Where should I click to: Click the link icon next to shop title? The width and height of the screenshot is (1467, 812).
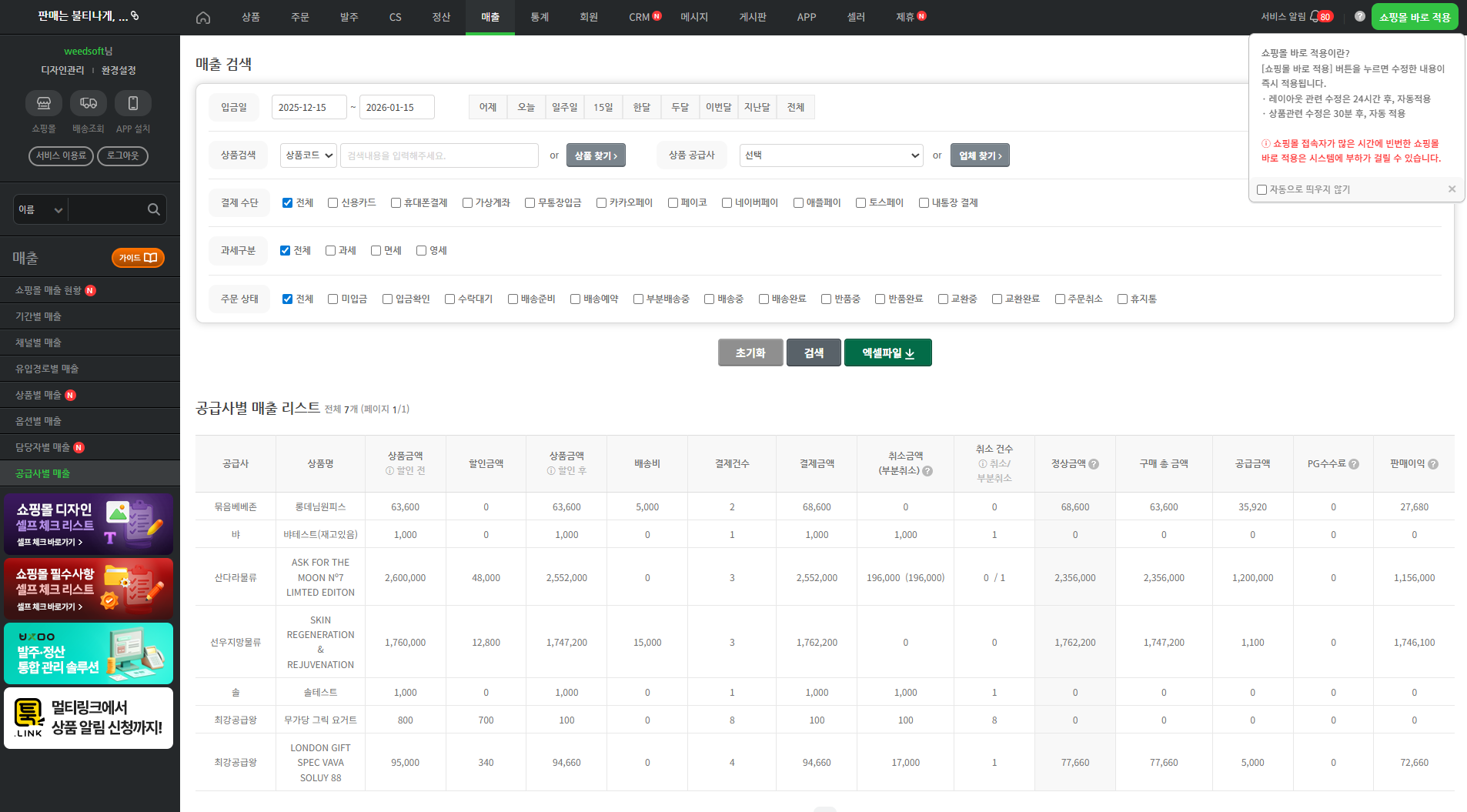tap(135, 15)
